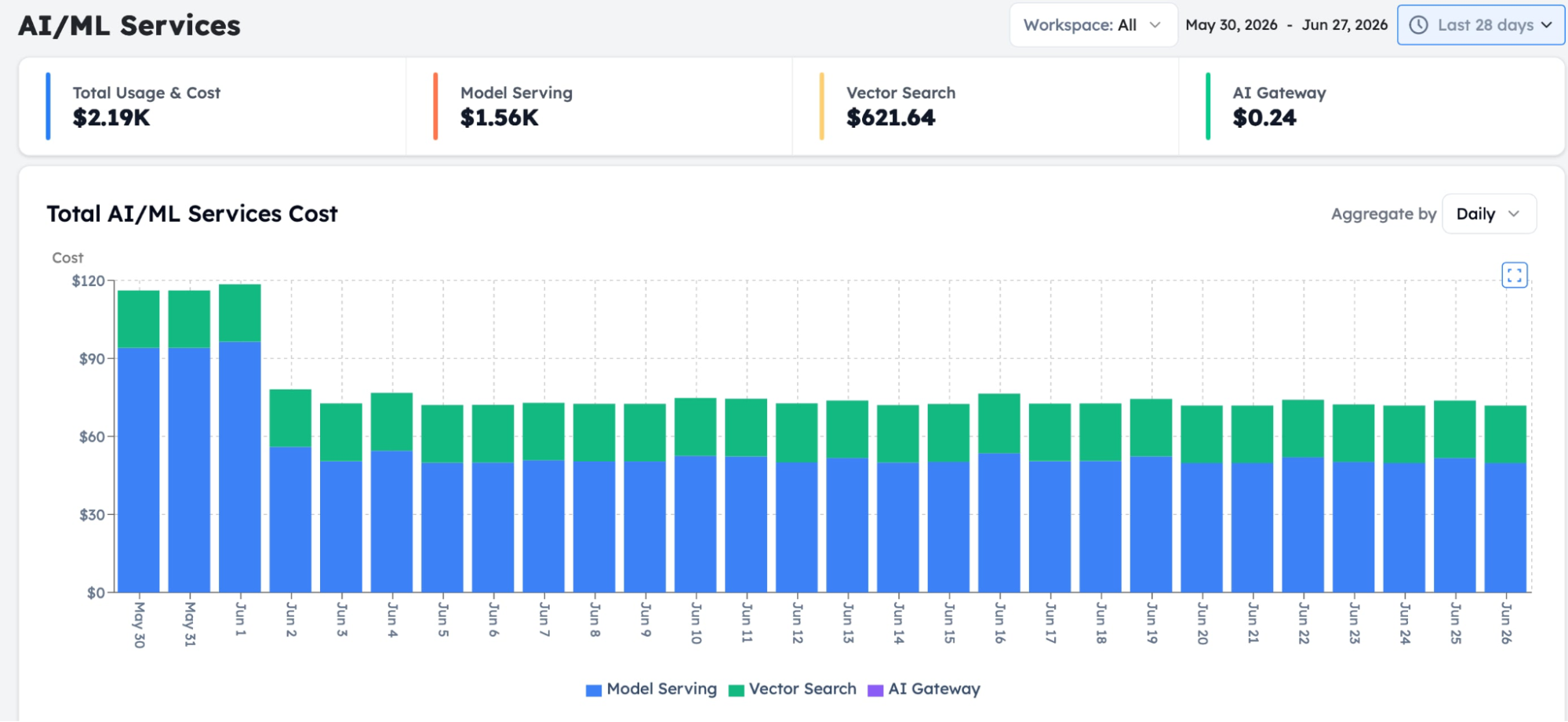The width and height of the screenshot is (1568, 722).
Task: Select the Total Usage & Cost card
Action: click(213, 107)
